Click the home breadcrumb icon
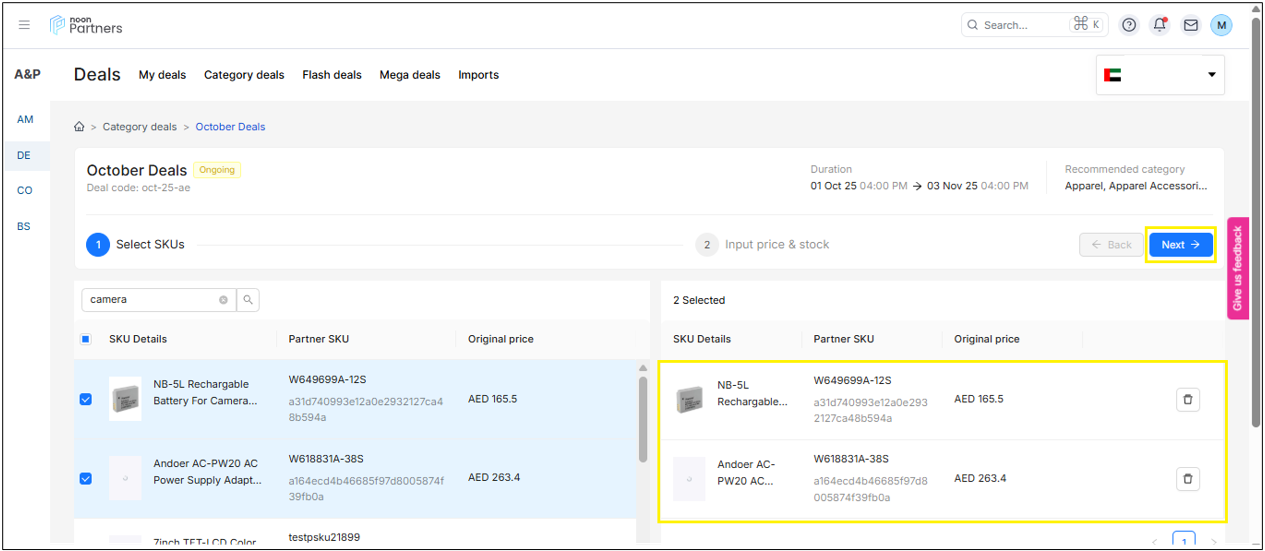Image resolution: width=1265 pixels, height=551 pixels. click(x=79, y=127)
